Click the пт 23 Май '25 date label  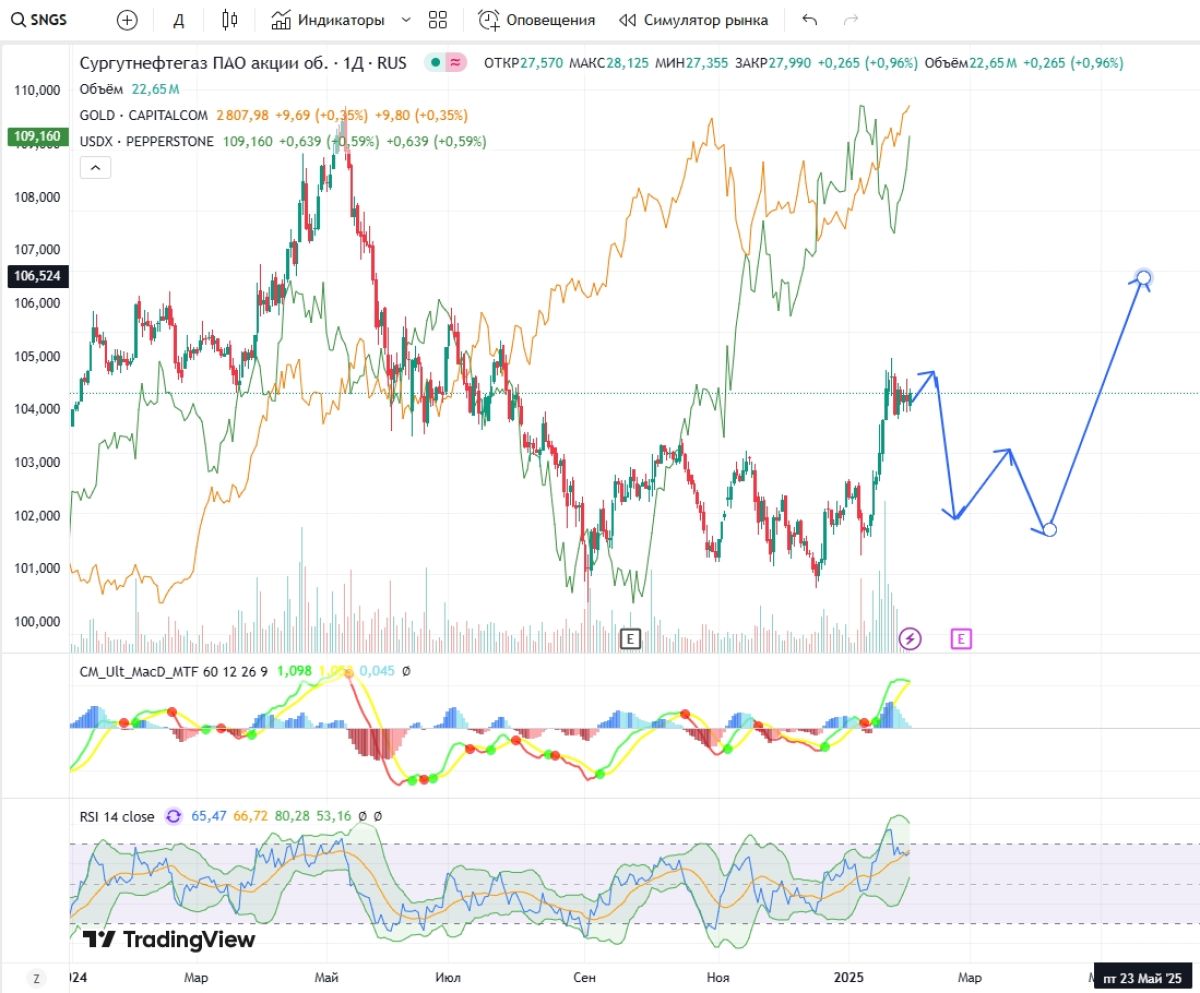(x=1143, y=977)
